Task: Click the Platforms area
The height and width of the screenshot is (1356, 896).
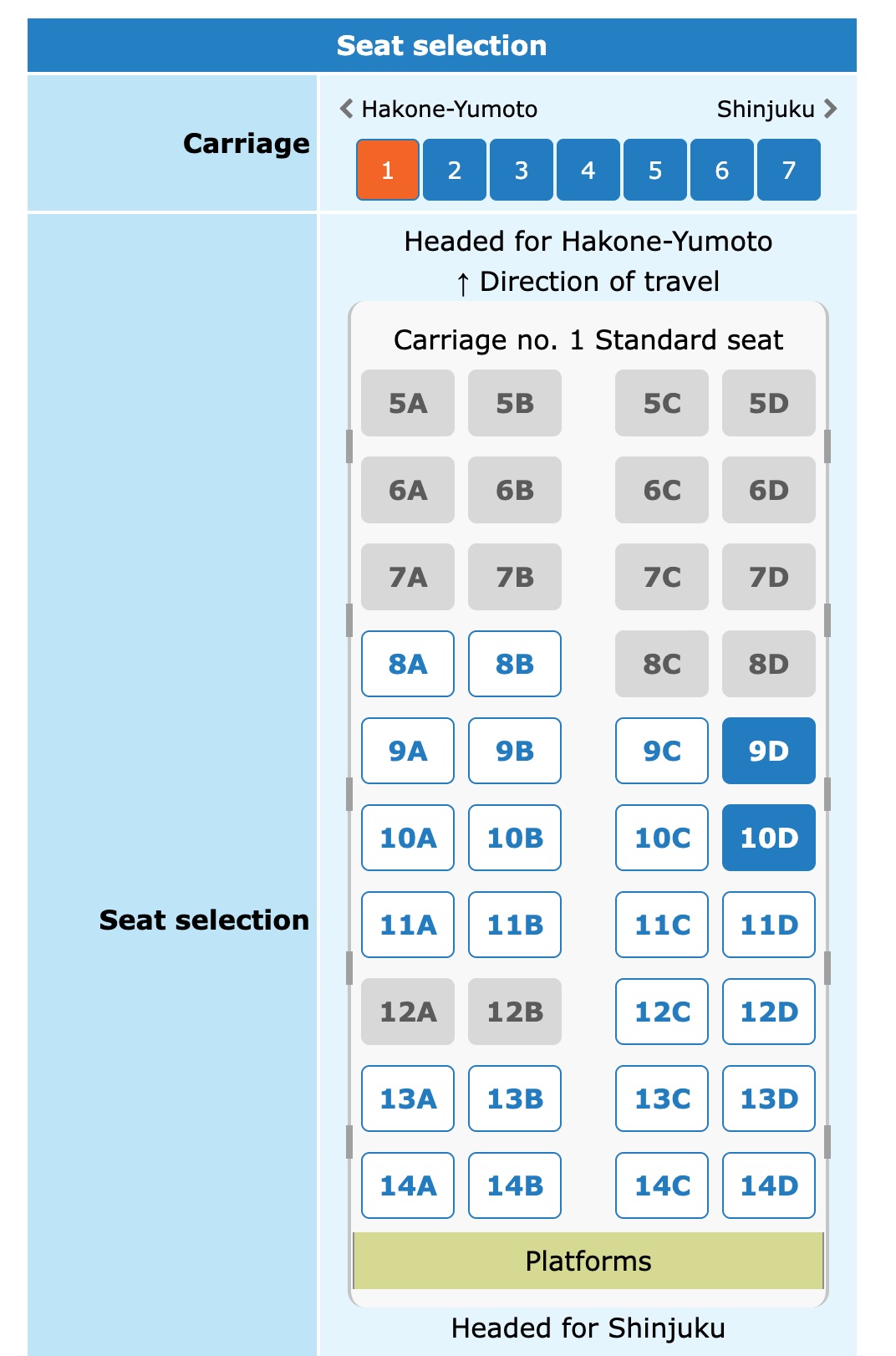Action: (588, 1262)
